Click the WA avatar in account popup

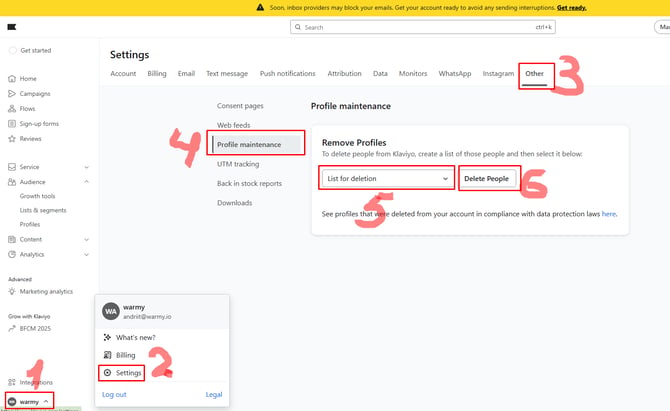pos(111,311)
